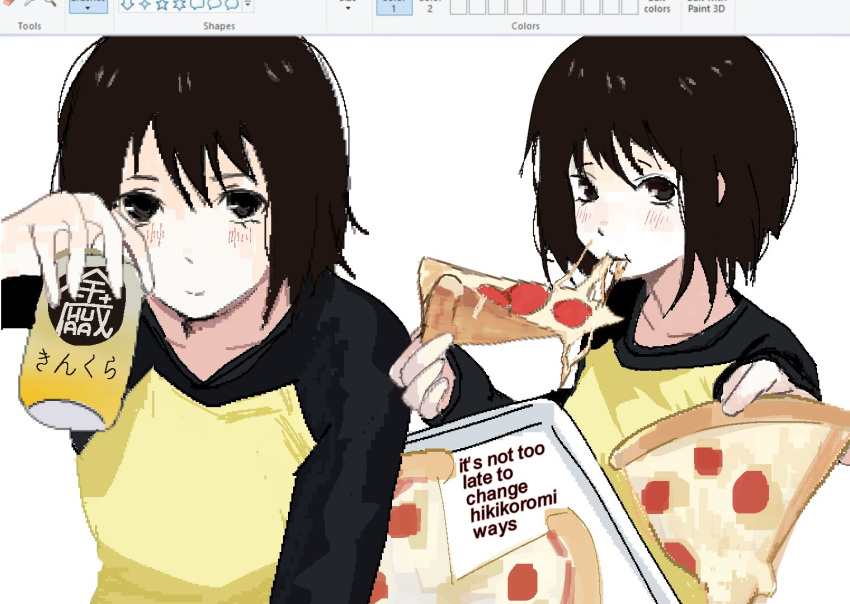Select the rounded rectangular callout shape
Image resolution: width=850 pixels, height=604 pixels.
point(196,6)
